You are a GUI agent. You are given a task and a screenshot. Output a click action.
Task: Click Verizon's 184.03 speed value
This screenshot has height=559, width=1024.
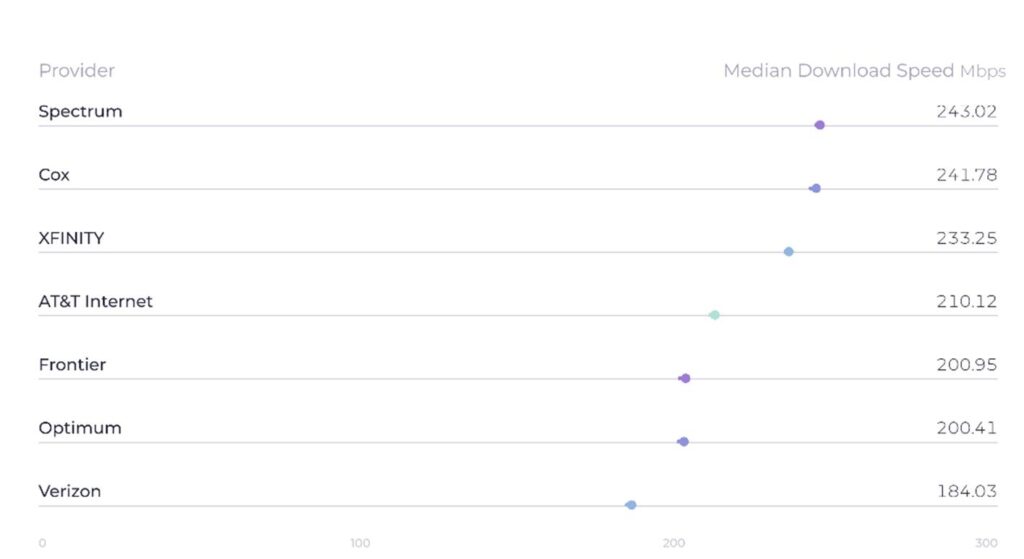[x=966, y=491]
